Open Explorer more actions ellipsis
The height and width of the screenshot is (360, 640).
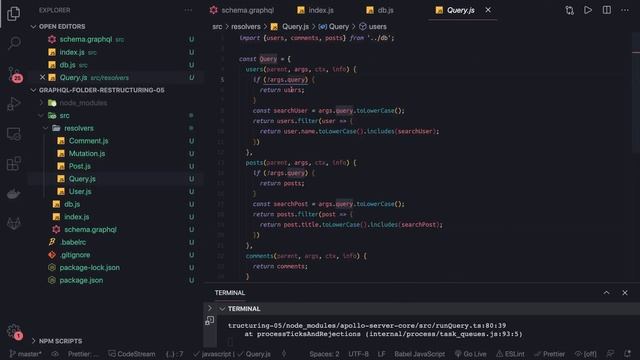188,10
